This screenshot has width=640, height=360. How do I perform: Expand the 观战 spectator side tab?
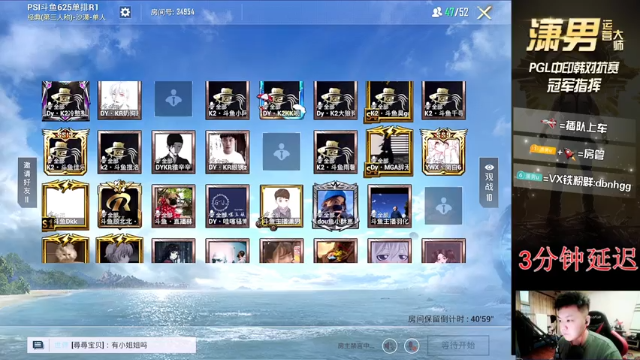[x=489, y=182]
